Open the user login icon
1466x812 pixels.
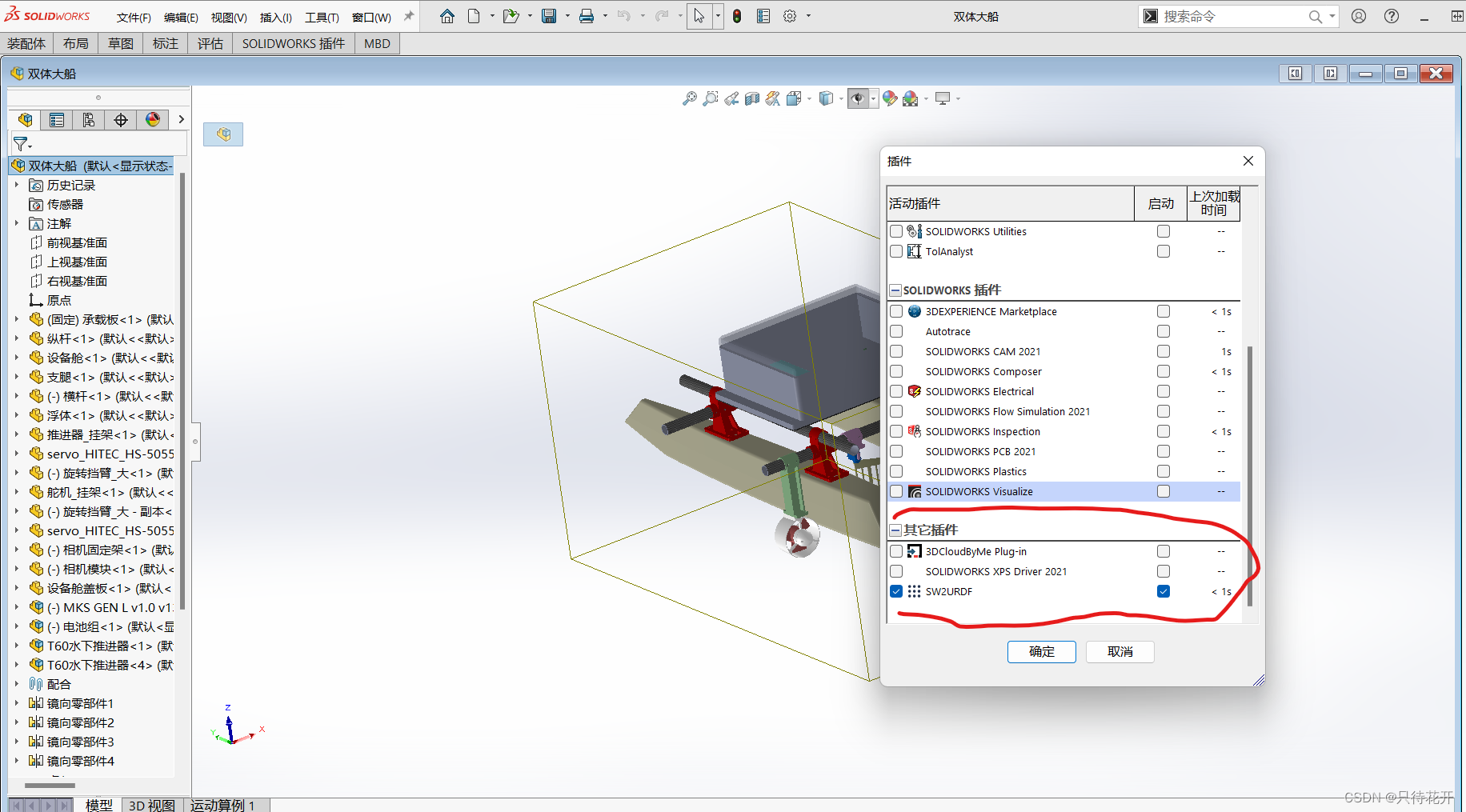(1359, 16)
